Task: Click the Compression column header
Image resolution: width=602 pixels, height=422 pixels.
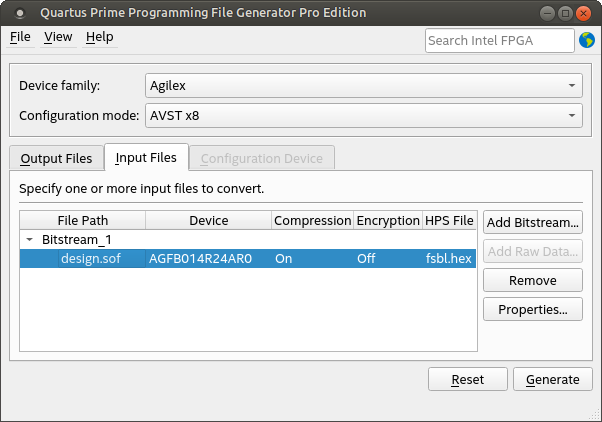Action: click(x=312, y=220)
